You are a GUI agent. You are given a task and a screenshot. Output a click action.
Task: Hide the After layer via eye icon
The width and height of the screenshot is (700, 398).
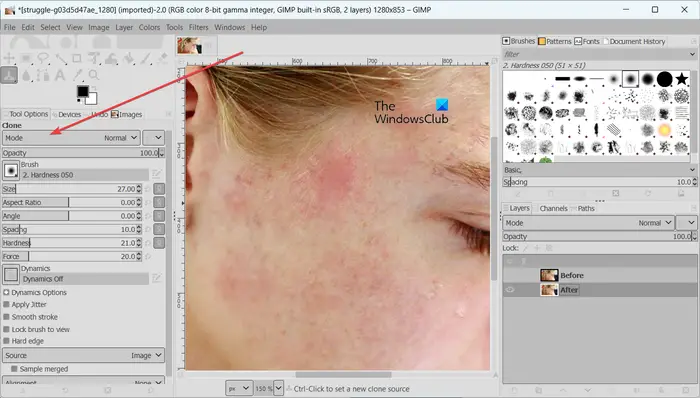[x=510, y=290]
